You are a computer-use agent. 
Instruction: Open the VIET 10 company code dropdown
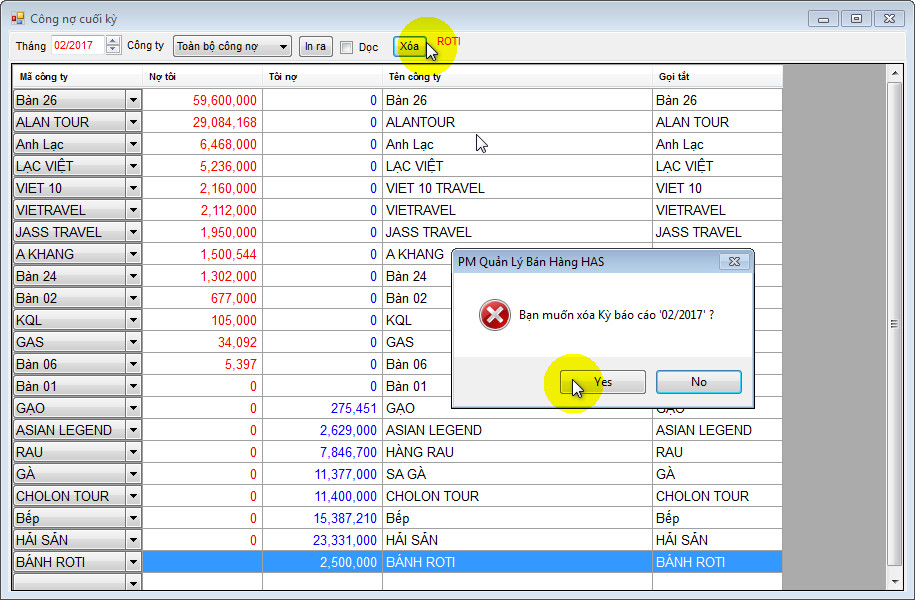pos(133,188)
